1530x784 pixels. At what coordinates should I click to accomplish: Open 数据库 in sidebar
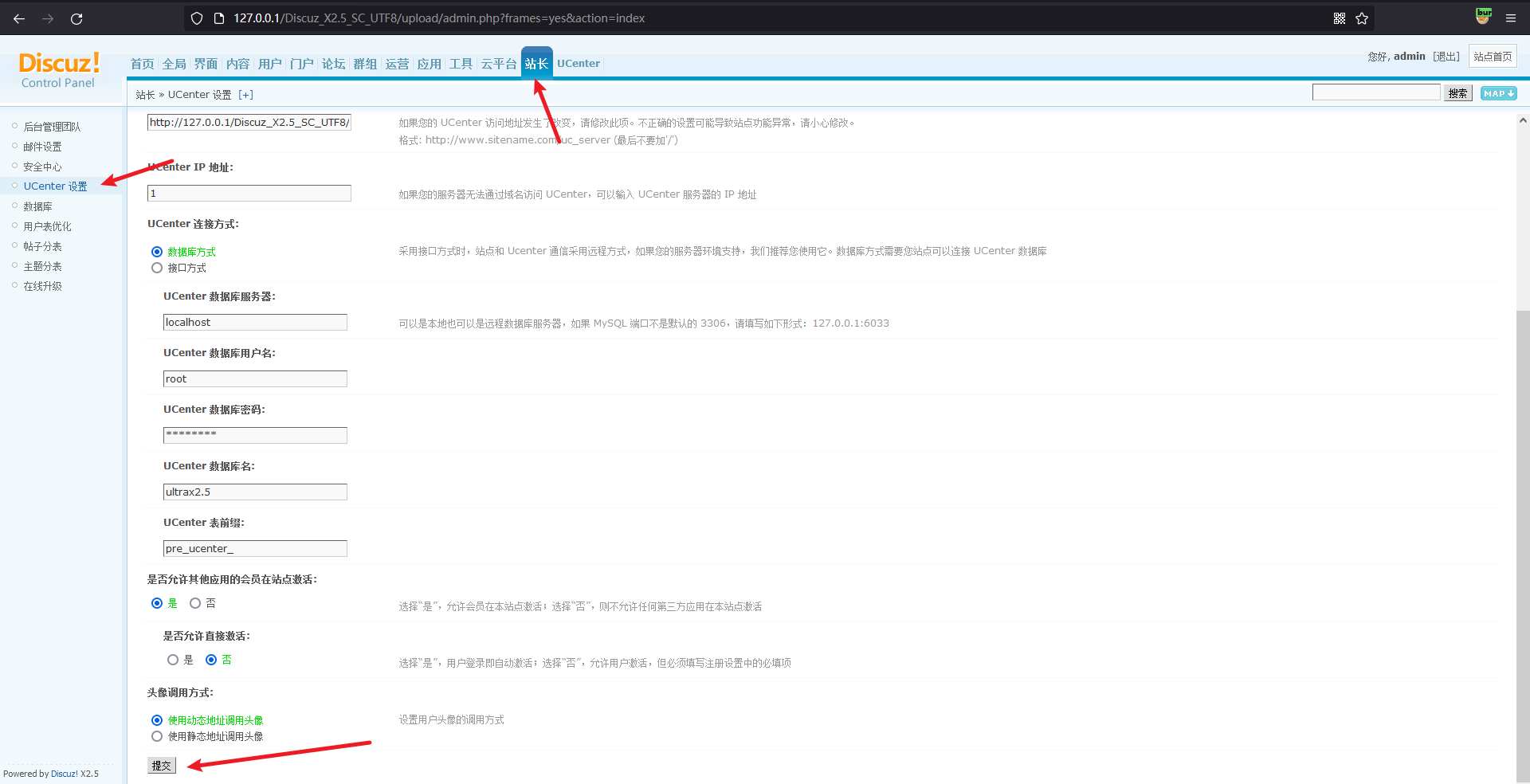point(37,206)
